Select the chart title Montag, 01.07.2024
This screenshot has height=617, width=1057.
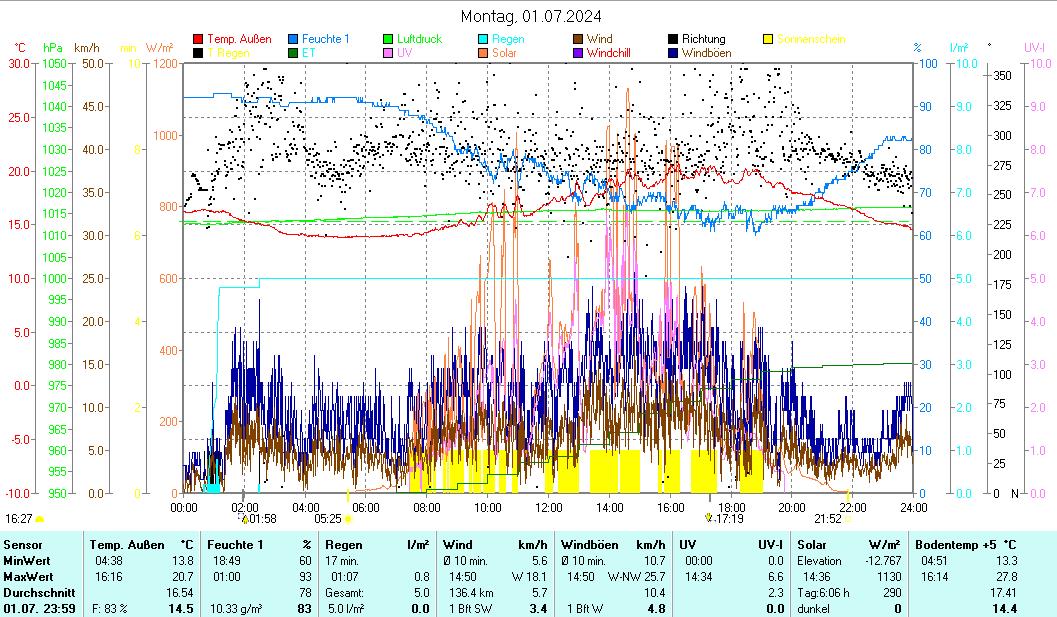[x=531, y=16]
